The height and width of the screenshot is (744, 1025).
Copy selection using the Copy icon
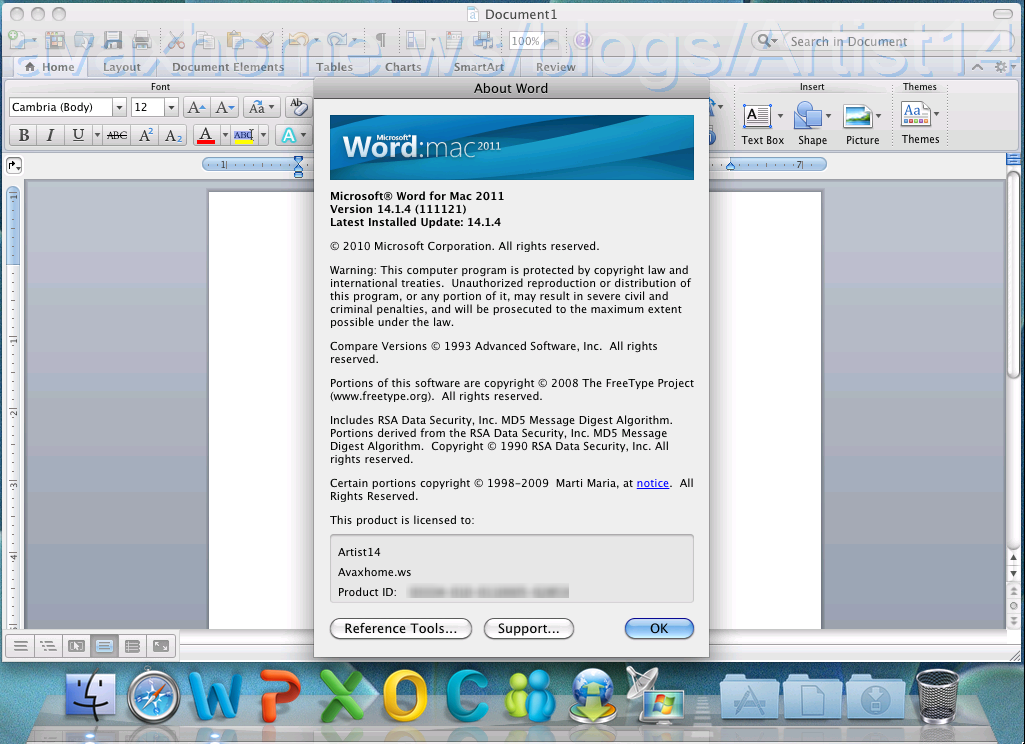[x=206, y=41]
